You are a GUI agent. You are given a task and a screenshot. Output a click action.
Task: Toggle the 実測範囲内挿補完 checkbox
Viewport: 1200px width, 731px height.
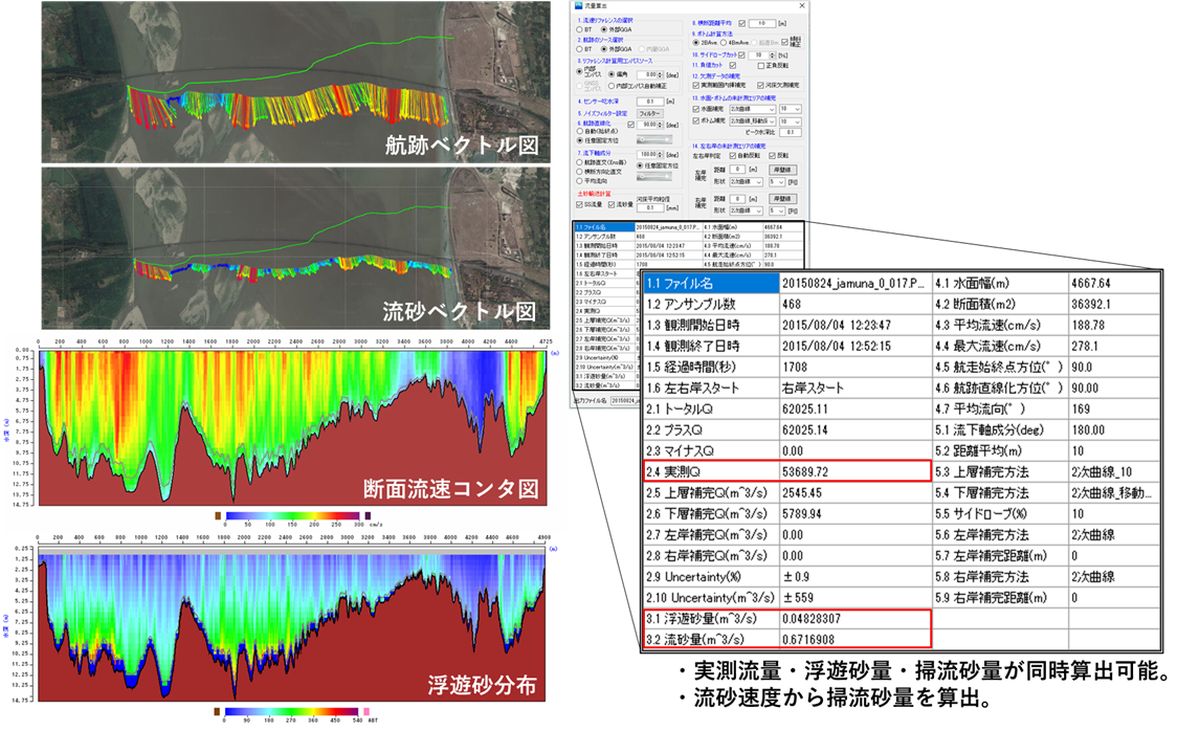(x=696, y=85)
